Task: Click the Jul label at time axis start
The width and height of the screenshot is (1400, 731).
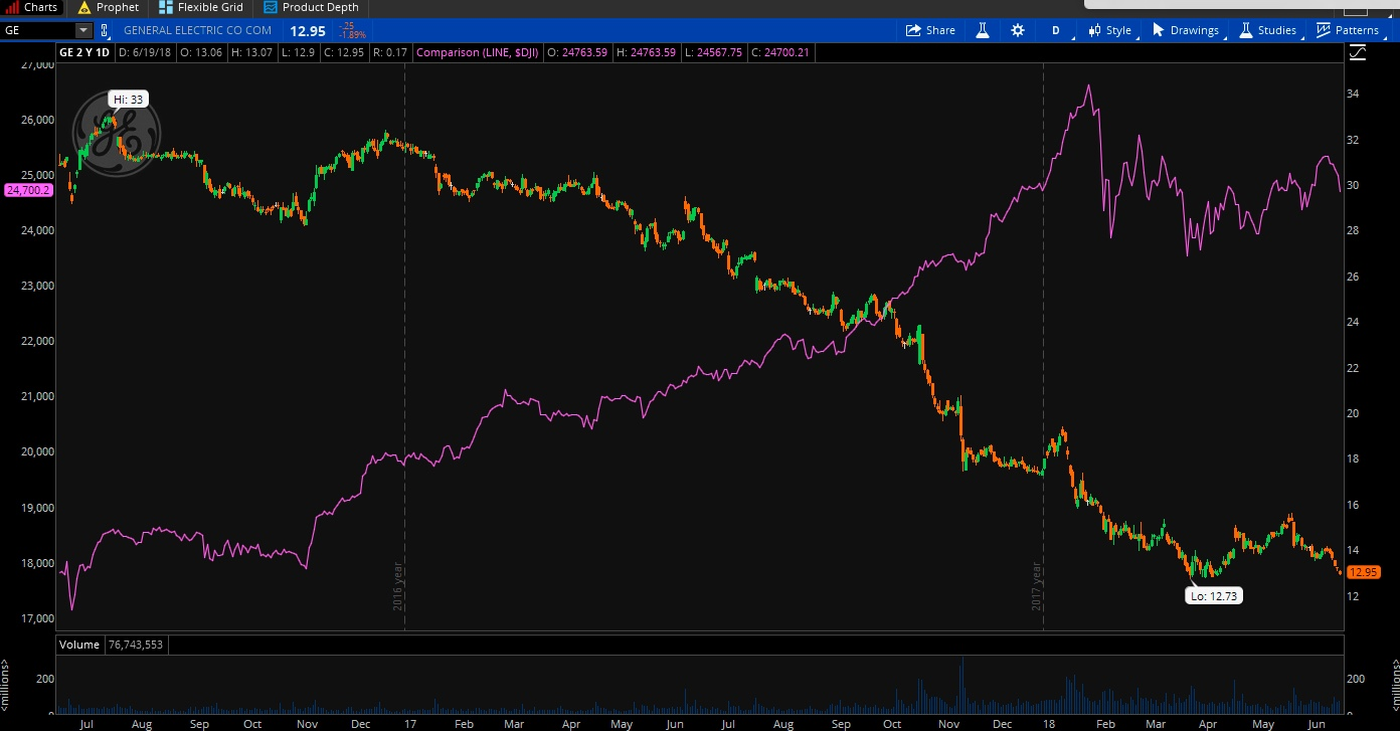Action: point(86,723)
